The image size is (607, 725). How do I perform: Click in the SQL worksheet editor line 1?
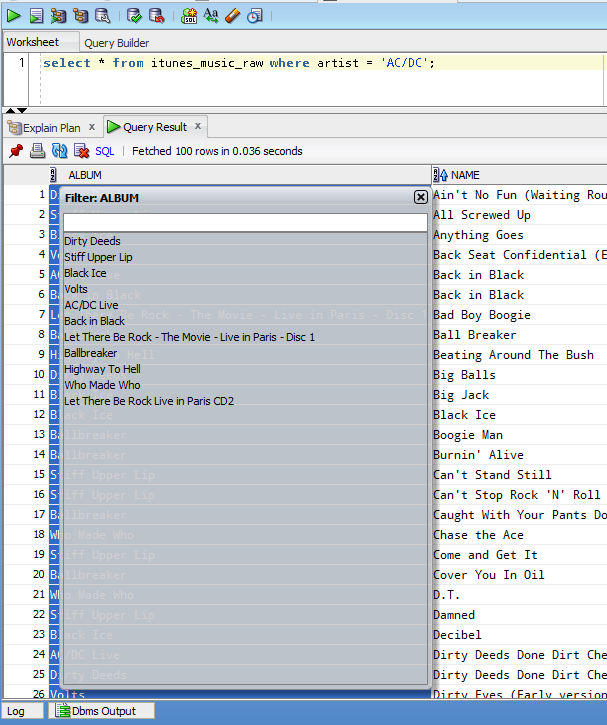click(x=323, y=63)
